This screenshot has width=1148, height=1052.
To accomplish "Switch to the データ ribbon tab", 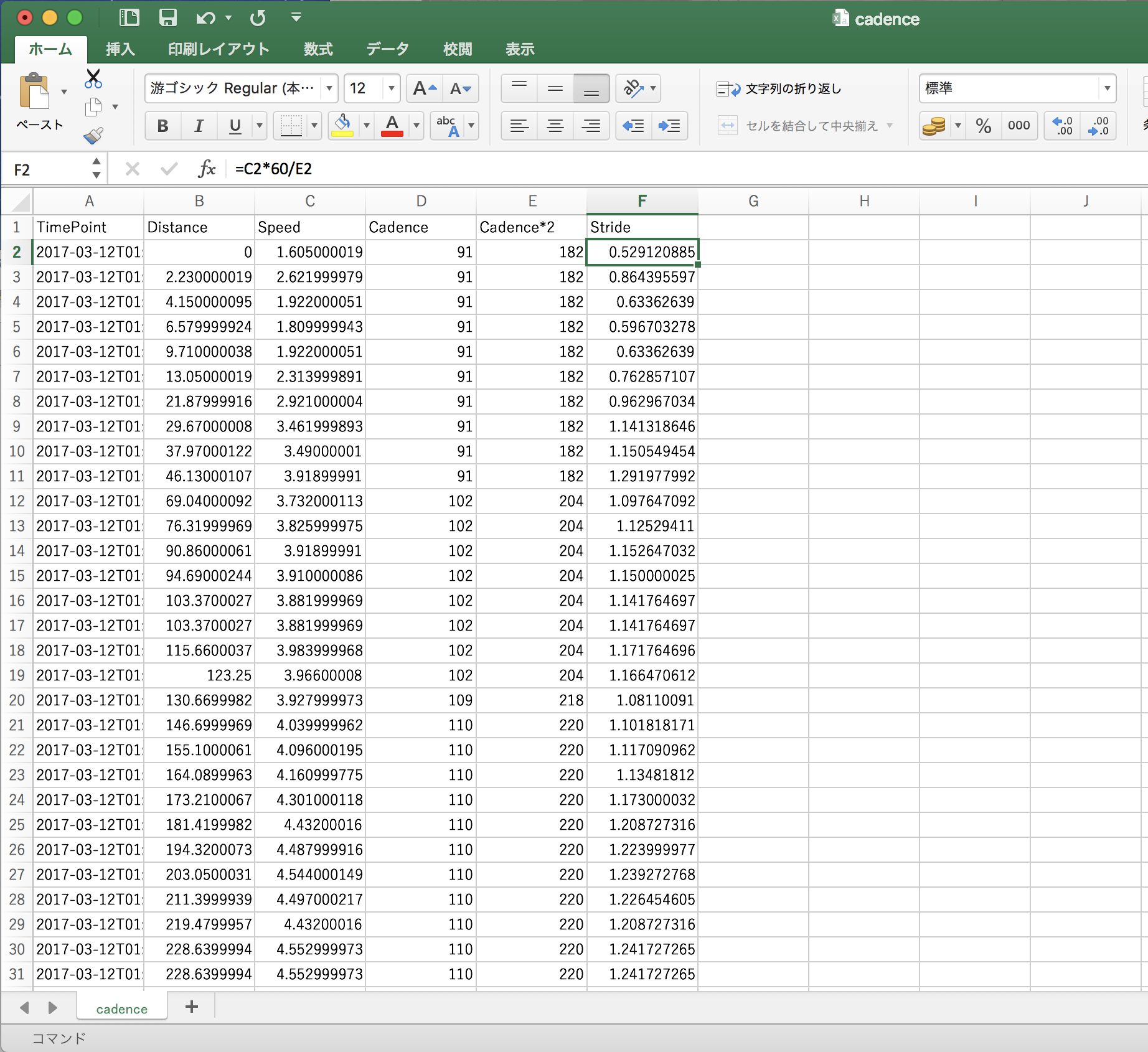I will (x=387, y=49).
